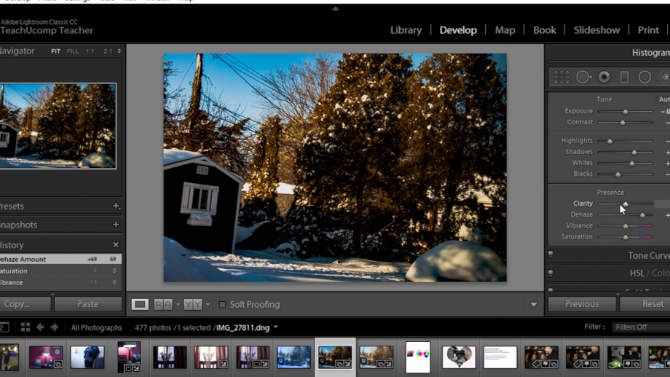The height and width of the screenshot is (377, 670).
Task: Select the Dehaze Amount history step
Action: (x=61, y=259)
